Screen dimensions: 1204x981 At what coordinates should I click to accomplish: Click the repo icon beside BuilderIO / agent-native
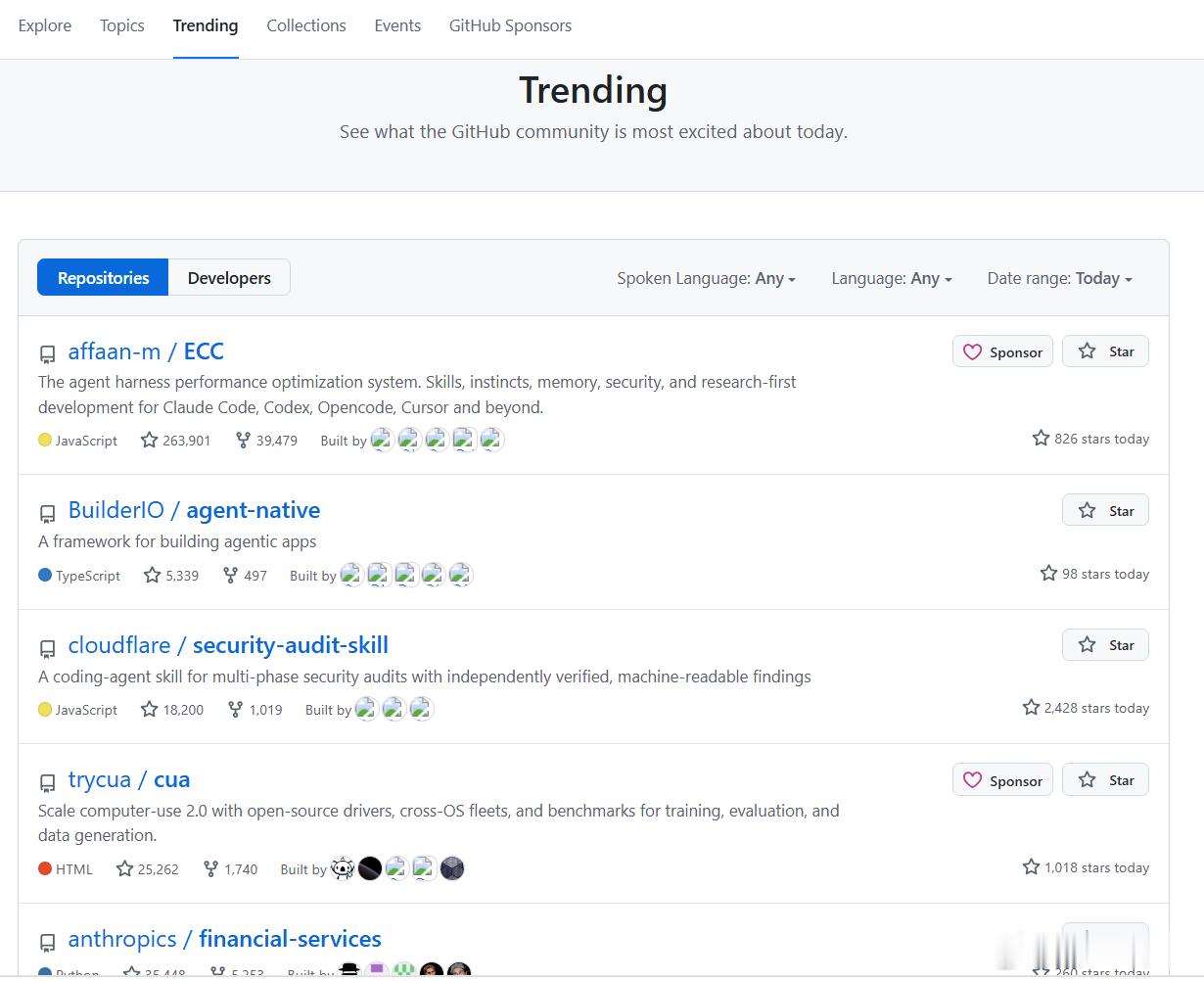(47, 513)
